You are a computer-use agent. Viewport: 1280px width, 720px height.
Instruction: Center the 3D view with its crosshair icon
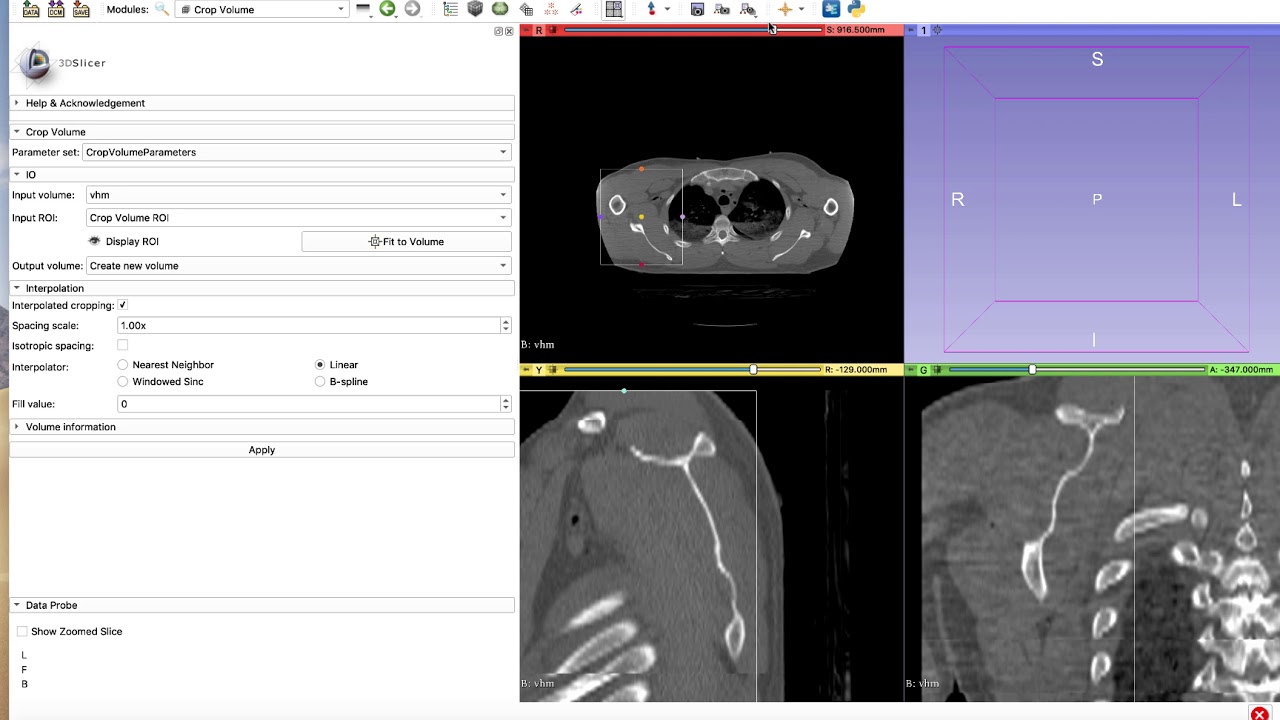pyautogui.click(x=937, y=30)
